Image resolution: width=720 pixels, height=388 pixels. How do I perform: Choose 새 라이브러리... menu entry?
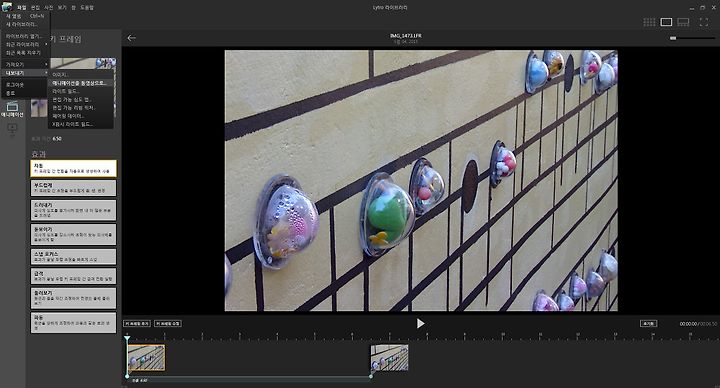[x=25, y=24]
